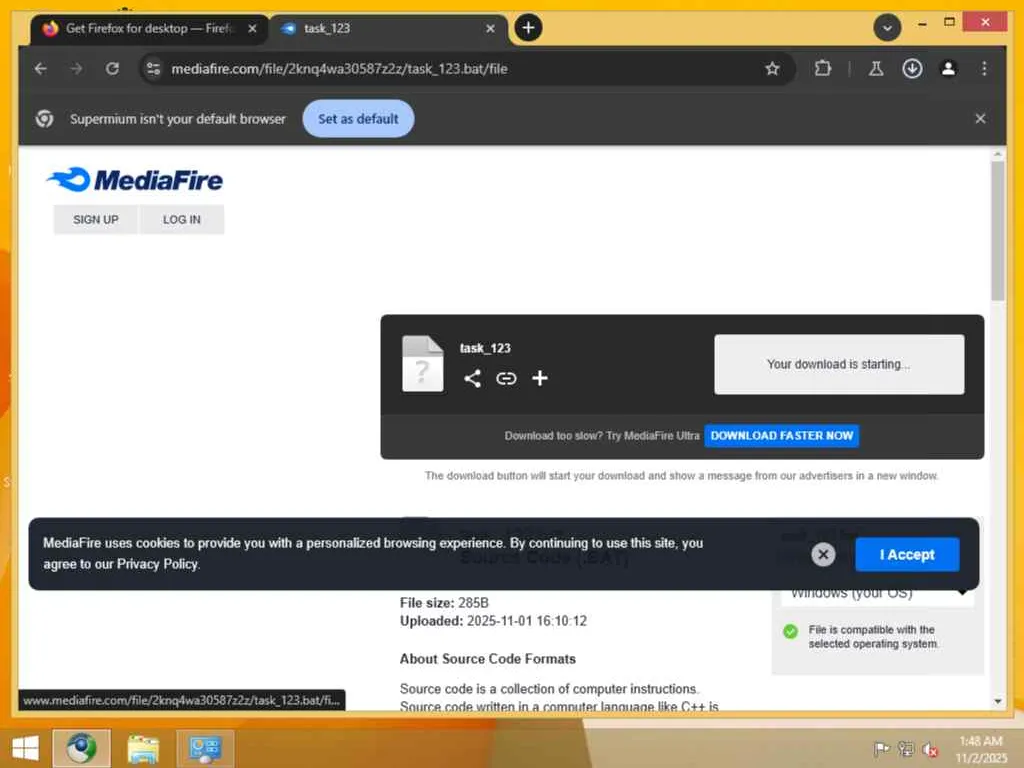Viewport: 1024px width, 768px height.
Task: Share the task_123 file
Action: coord(472,378)
